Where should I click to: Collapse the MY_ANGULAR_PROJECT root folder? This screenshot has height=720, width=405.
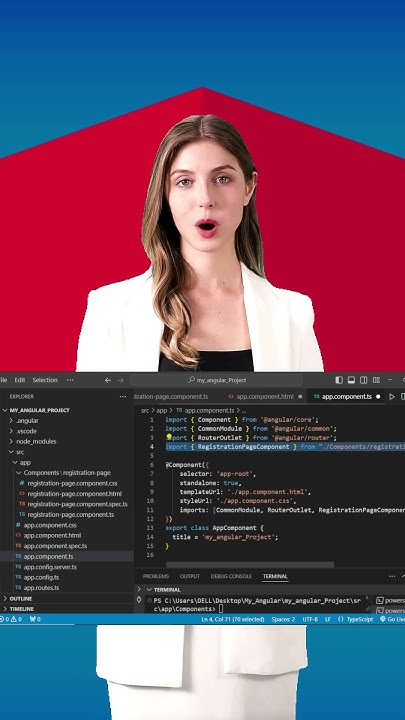pyautogui.click(x=67, y=410)
